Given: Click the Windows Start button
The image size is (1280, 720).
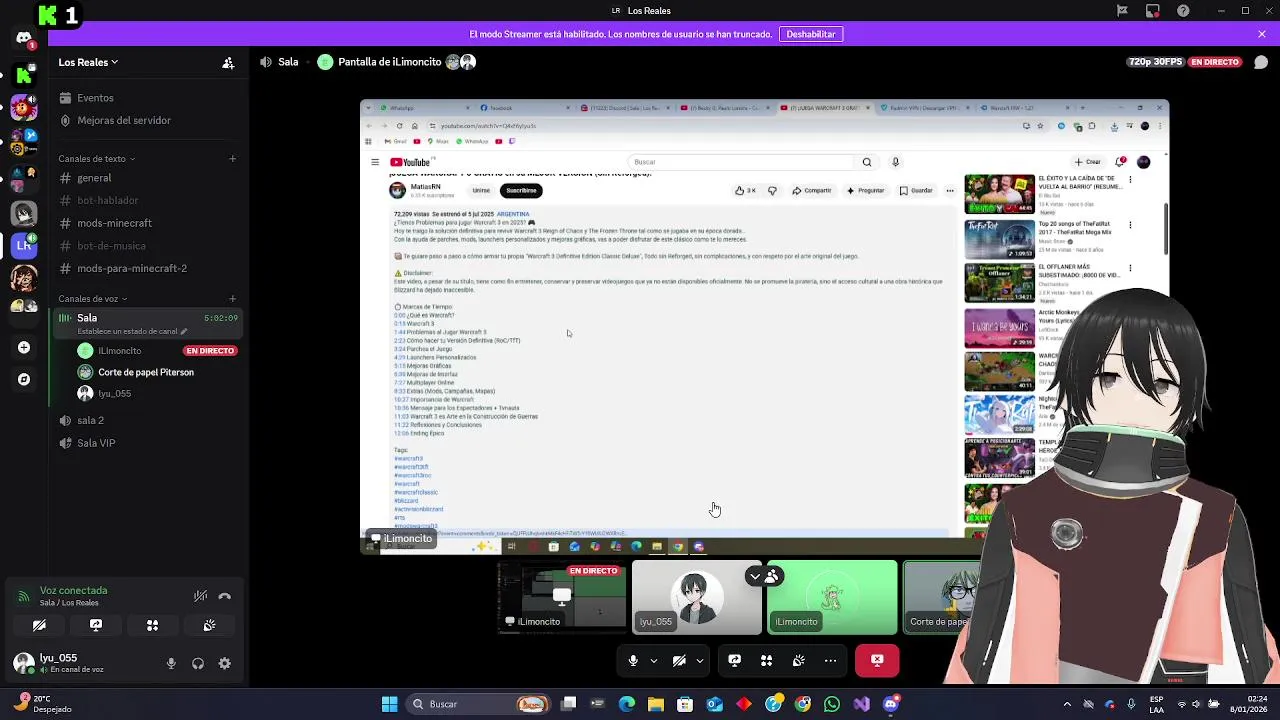Looking at the screenshot, I should [390, 704].
